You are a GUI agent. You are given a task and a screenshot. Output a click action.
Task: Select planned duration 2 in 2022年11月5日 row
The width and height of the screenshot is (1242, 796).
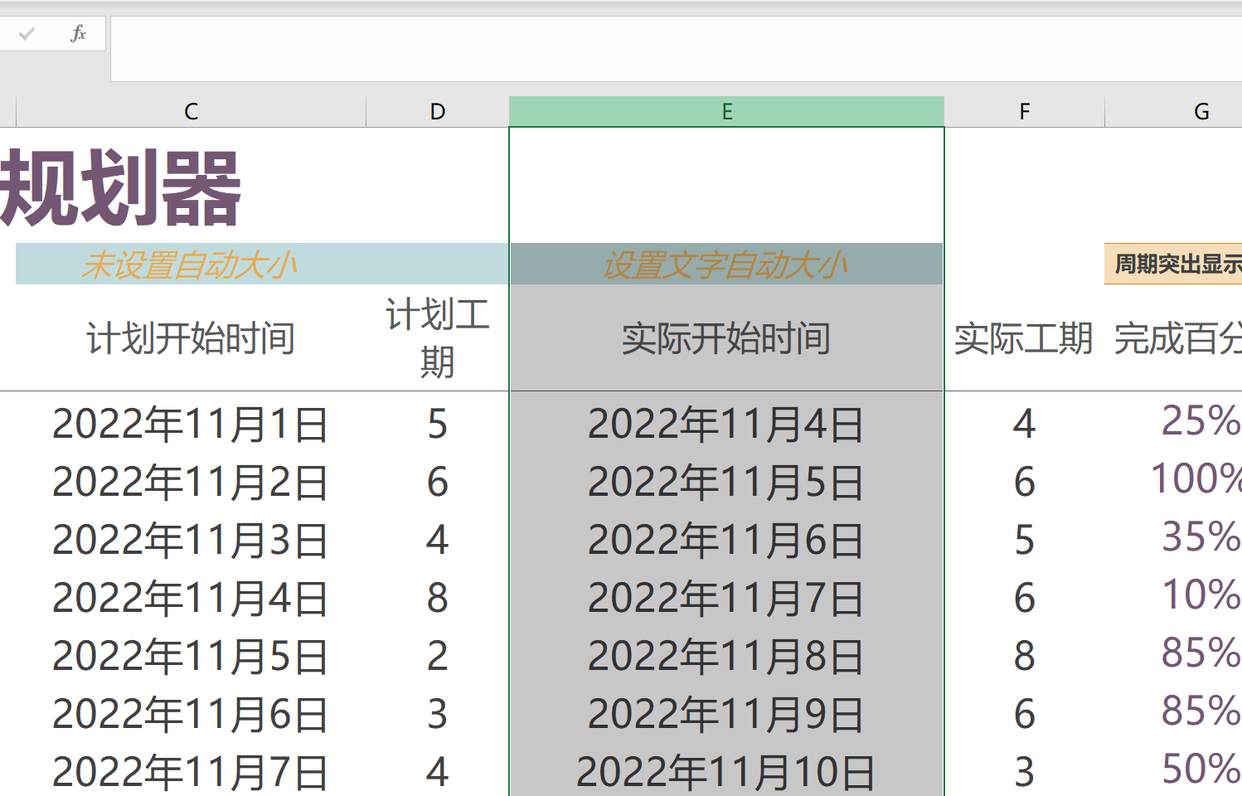point(437,656)
